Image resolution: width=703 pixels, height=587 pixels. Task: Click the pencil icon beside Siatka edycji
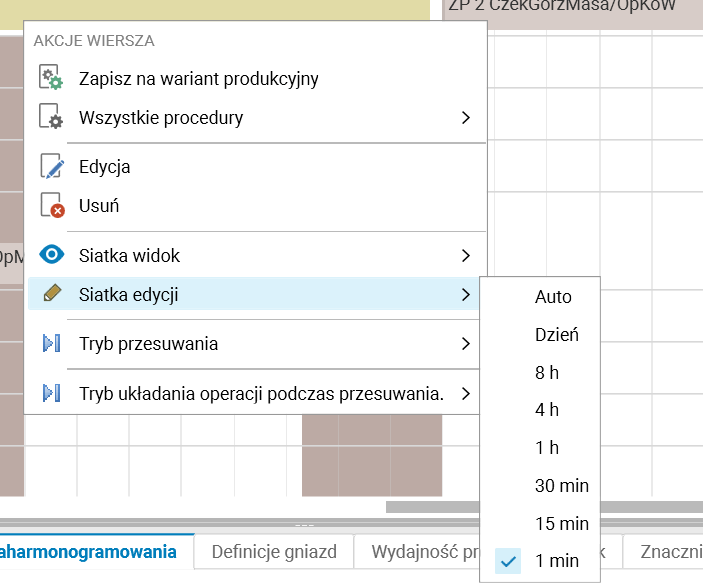[x=51, y=294]
